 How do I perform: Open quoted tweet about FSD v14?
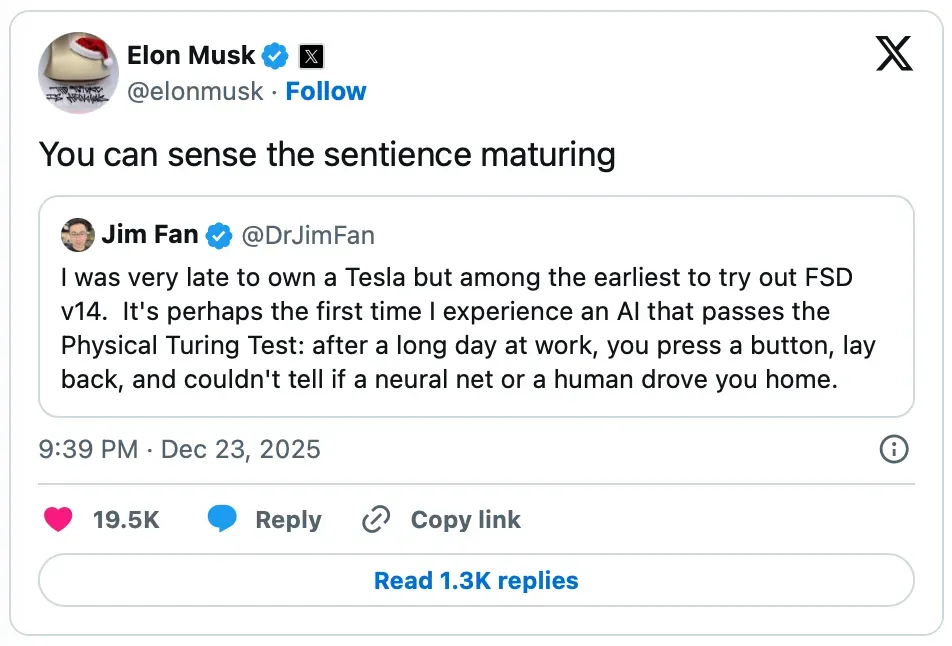coord(476,330)
